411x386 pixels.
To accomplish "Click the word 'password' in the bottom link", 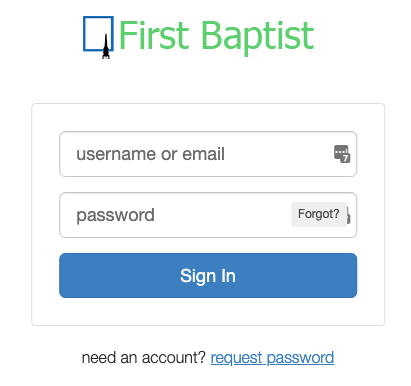I will (x=300, y=359).
